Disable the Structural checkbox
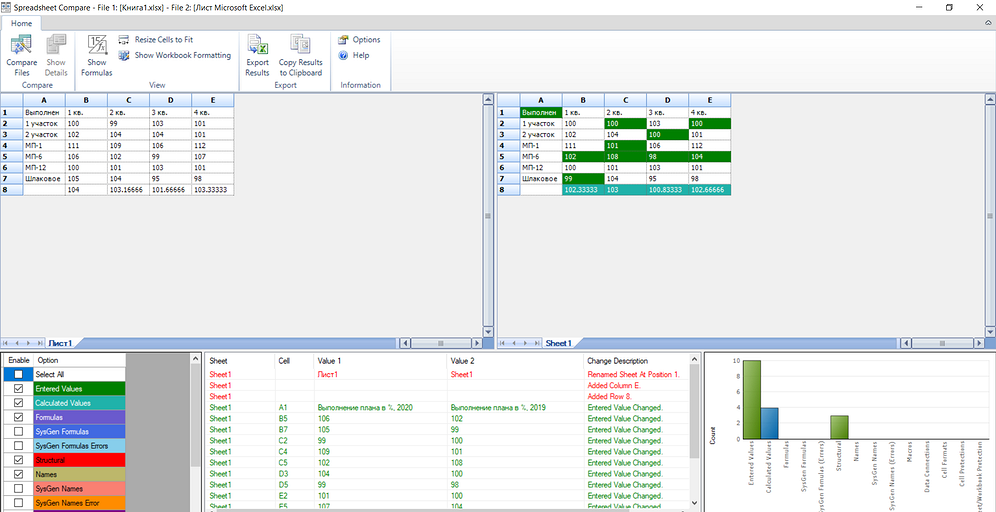Viewport: 996px width, 512px height. 18,460
